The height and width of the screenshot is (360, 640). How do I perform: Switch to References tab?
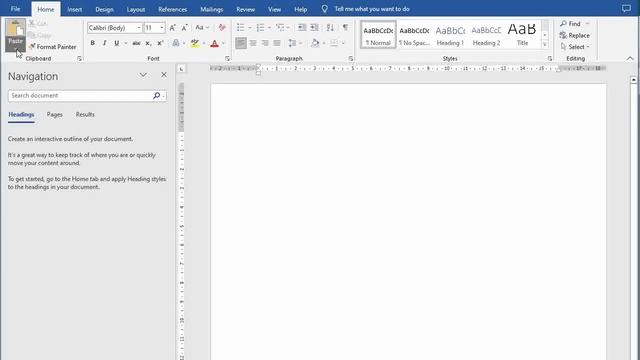tap(173, 9)
